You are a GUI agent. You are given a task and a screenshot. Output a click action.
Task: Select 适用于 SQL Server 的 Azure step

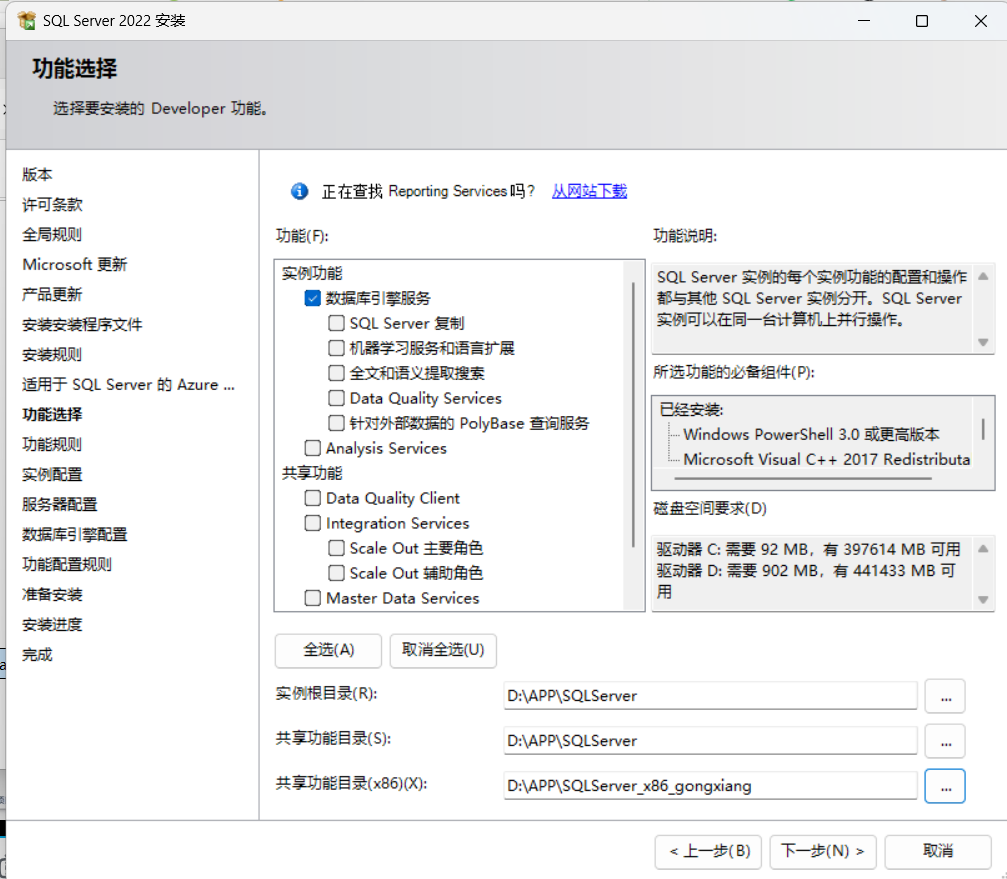128,385
